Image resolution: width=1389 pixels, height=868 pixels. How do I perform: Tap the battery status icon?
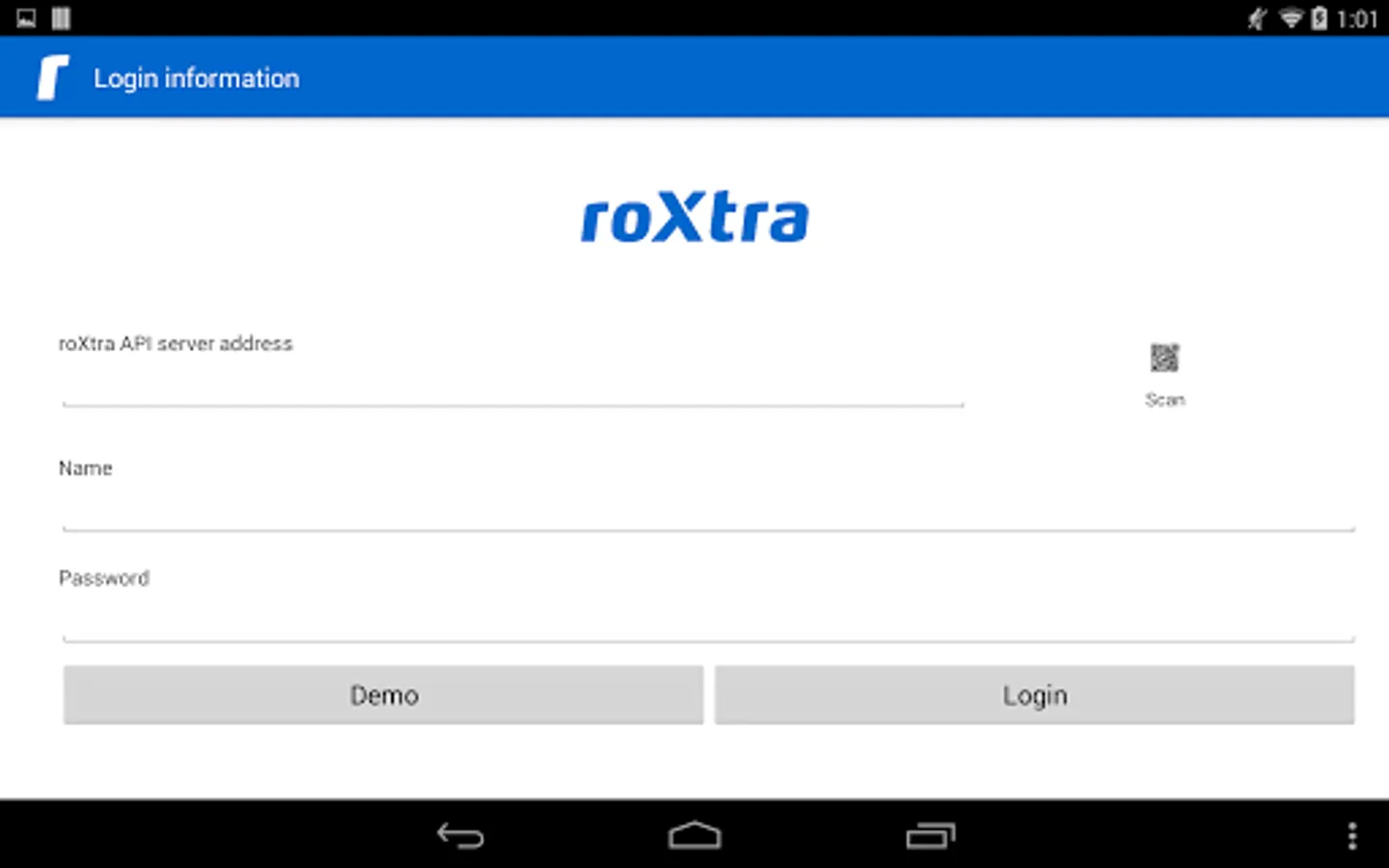pos(1320,18)
